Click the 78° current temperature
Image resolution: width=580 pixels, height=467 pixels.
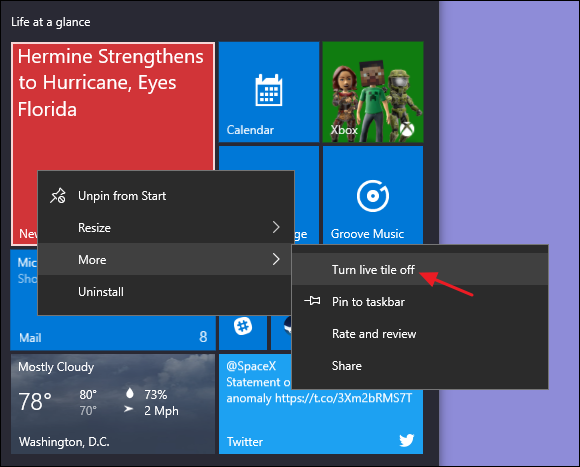tap(35, 402)
